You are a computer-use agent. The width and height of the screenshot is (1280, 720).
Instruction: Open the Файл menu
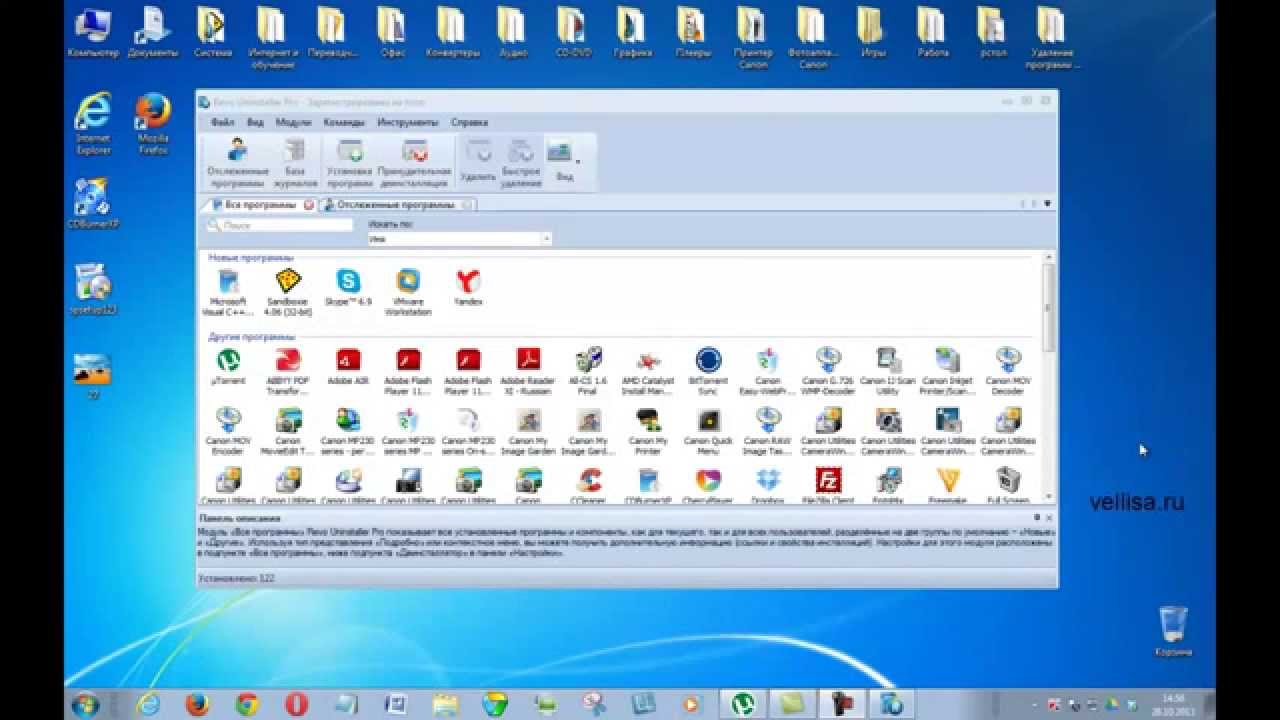click(222, 122)
